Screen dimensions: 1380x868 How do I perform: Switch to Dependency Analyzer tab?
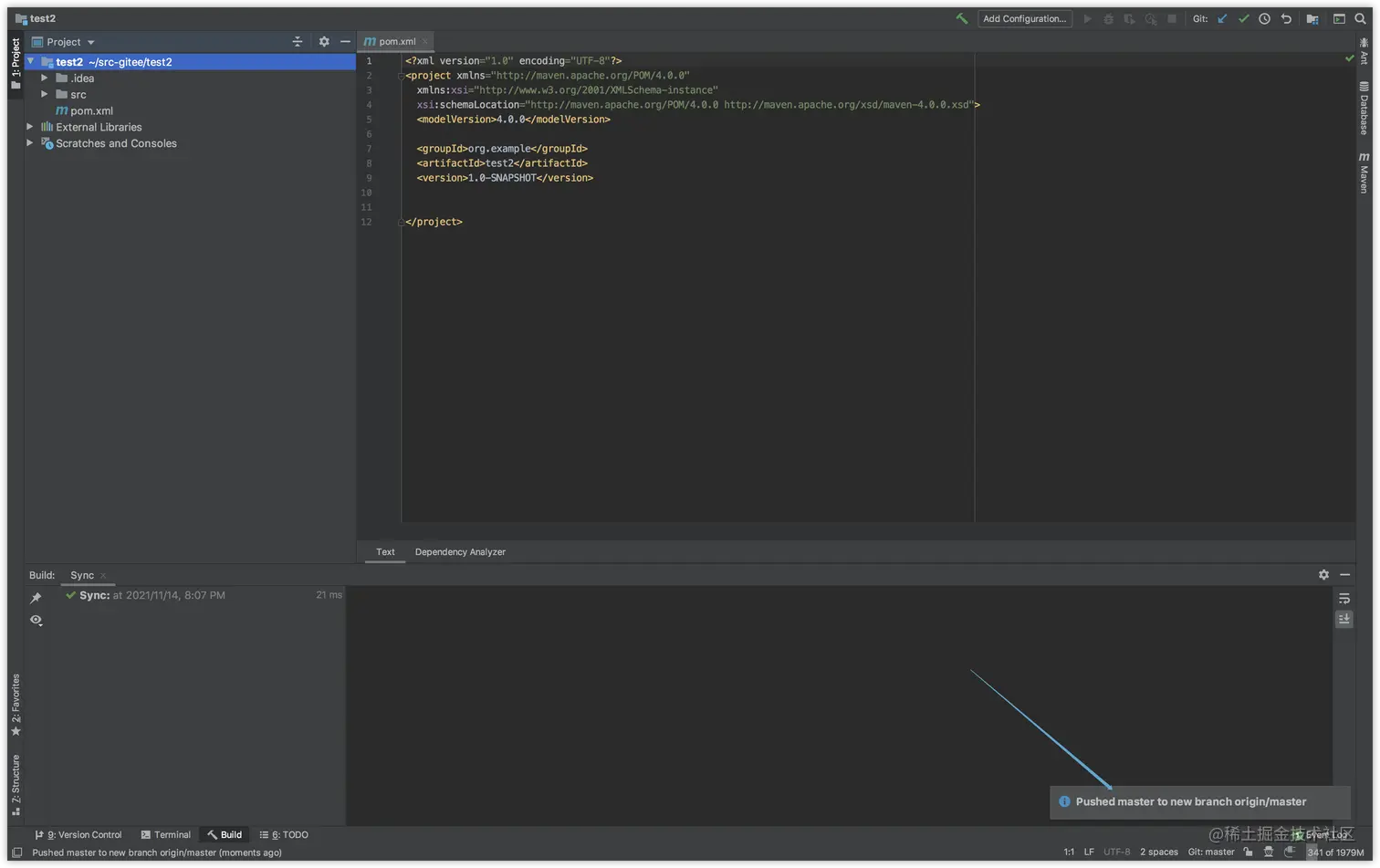point(460,551)
